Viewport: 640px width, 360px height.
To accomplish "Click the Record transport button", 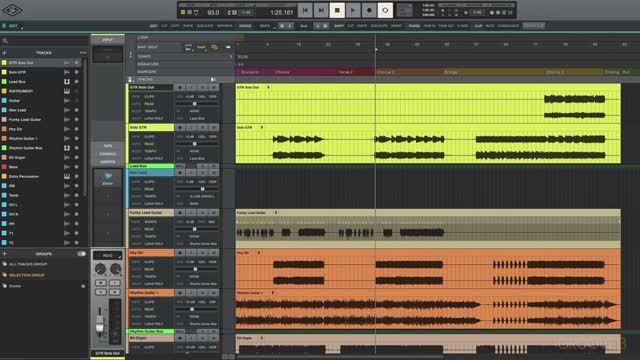I will (x=369, y=10).
